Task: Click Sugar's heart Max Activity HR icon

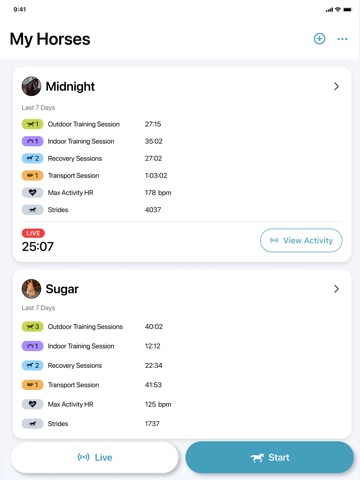Action: [32, 404]
